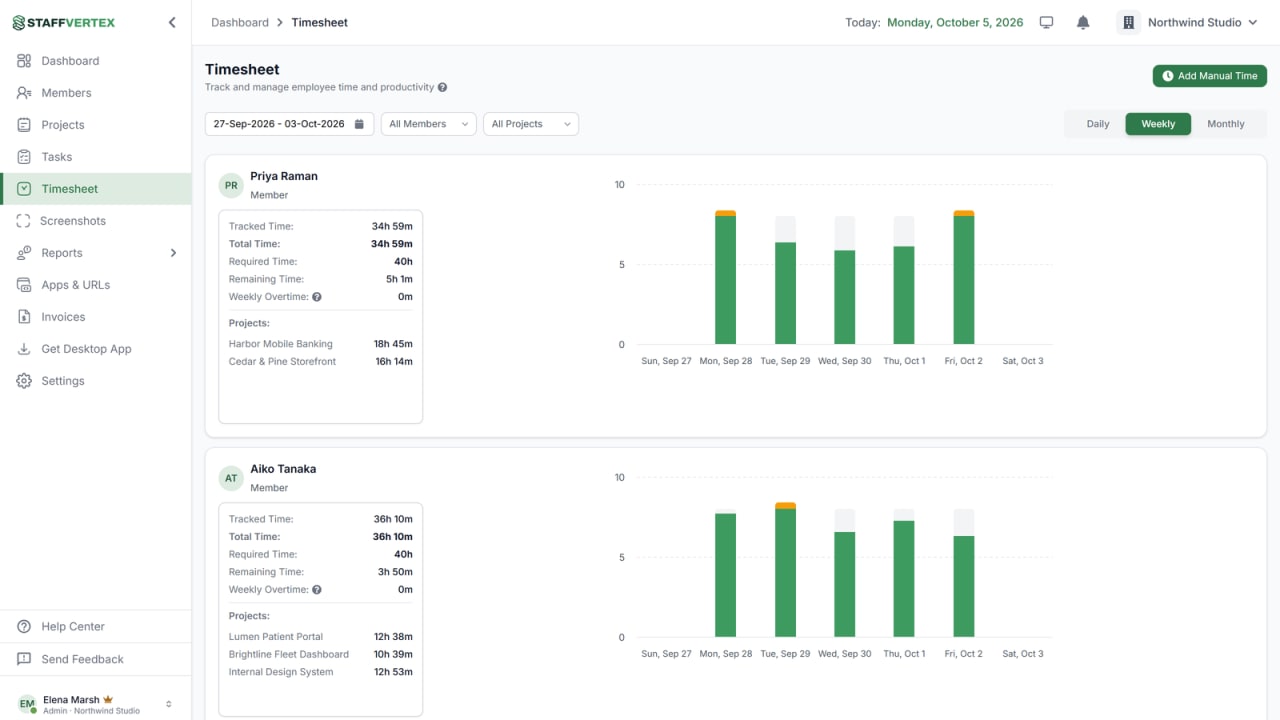The height and width of the screenshot is (720, 1280).
Task: Click Lumen Patient Portal project row
Action: [x=321, y=637]
